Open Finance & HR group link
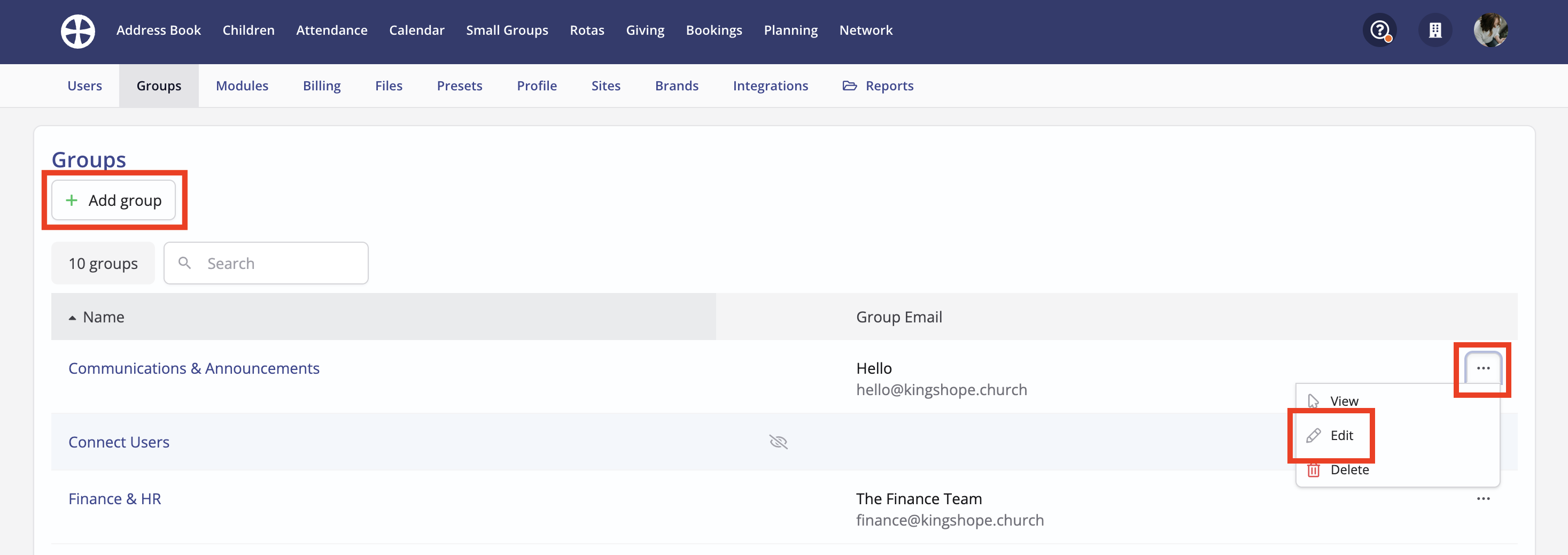Screen dimensions: 1568x555 pos(114,499)
